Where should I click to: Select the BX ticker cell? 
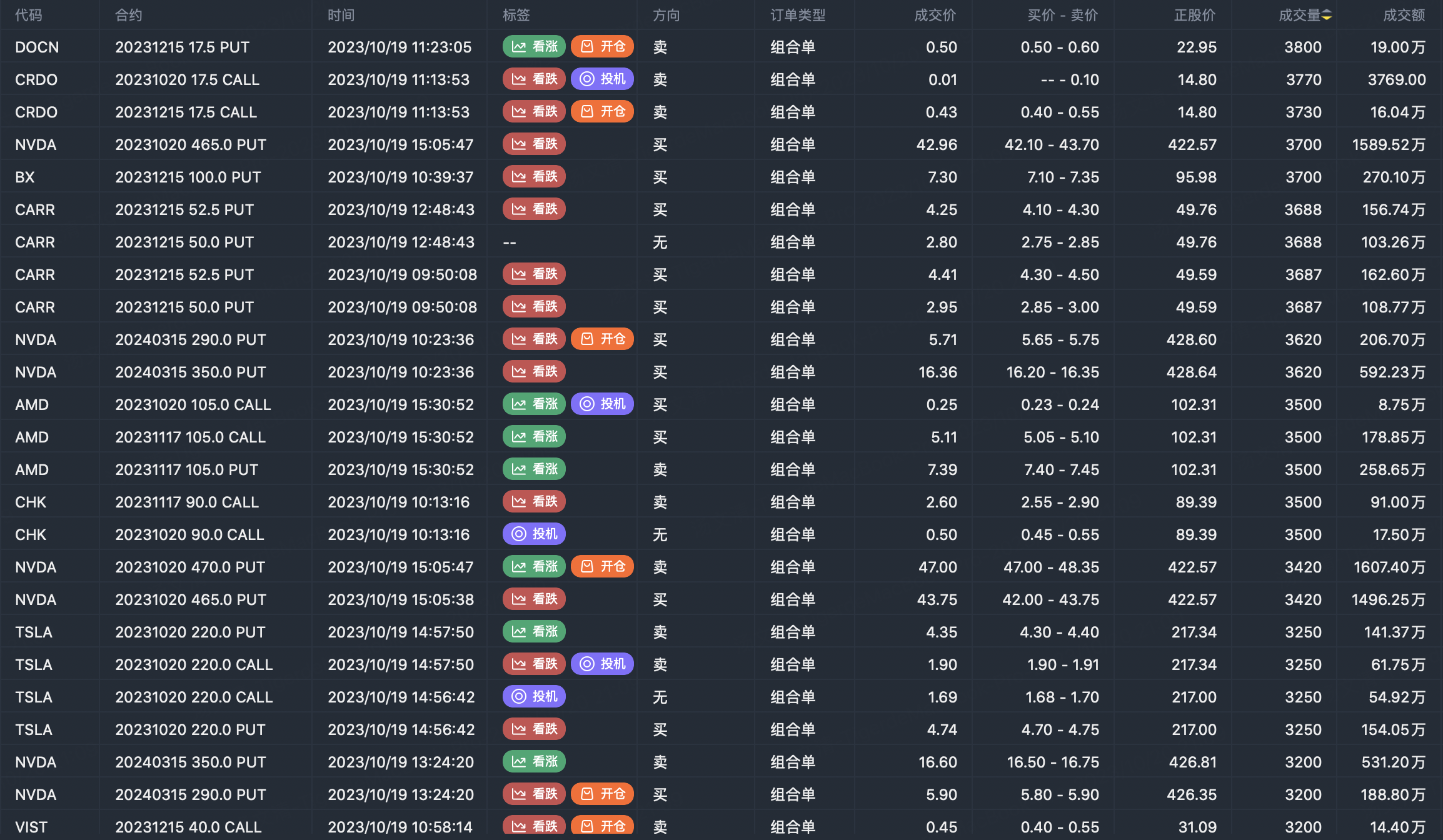[x=25, y=177]
